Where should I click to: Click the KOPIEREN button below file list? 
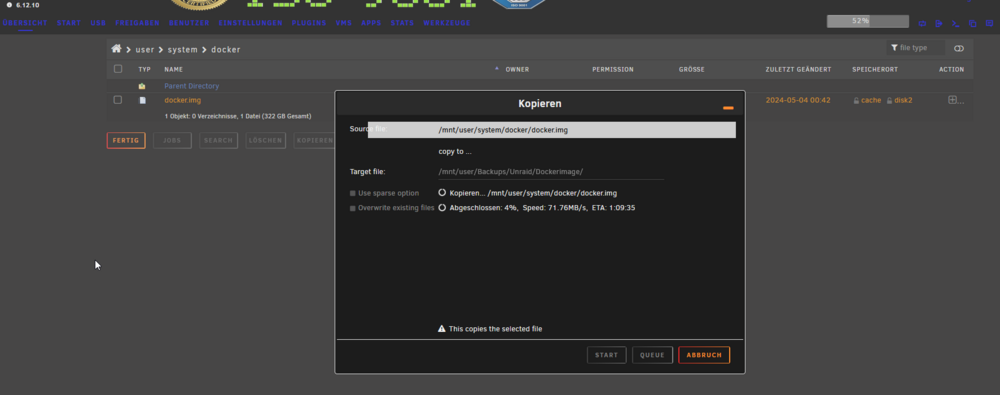coord(314,140)
